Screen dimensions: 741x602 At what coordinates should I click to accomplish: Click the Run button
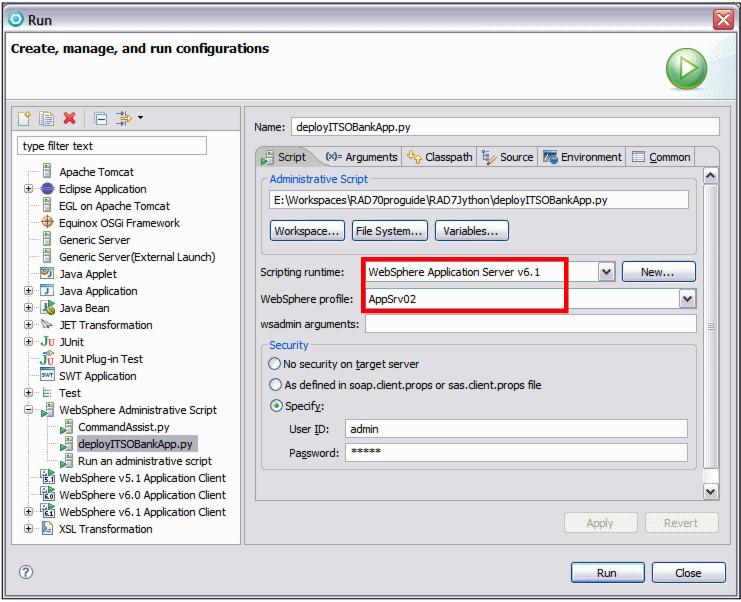607,573
